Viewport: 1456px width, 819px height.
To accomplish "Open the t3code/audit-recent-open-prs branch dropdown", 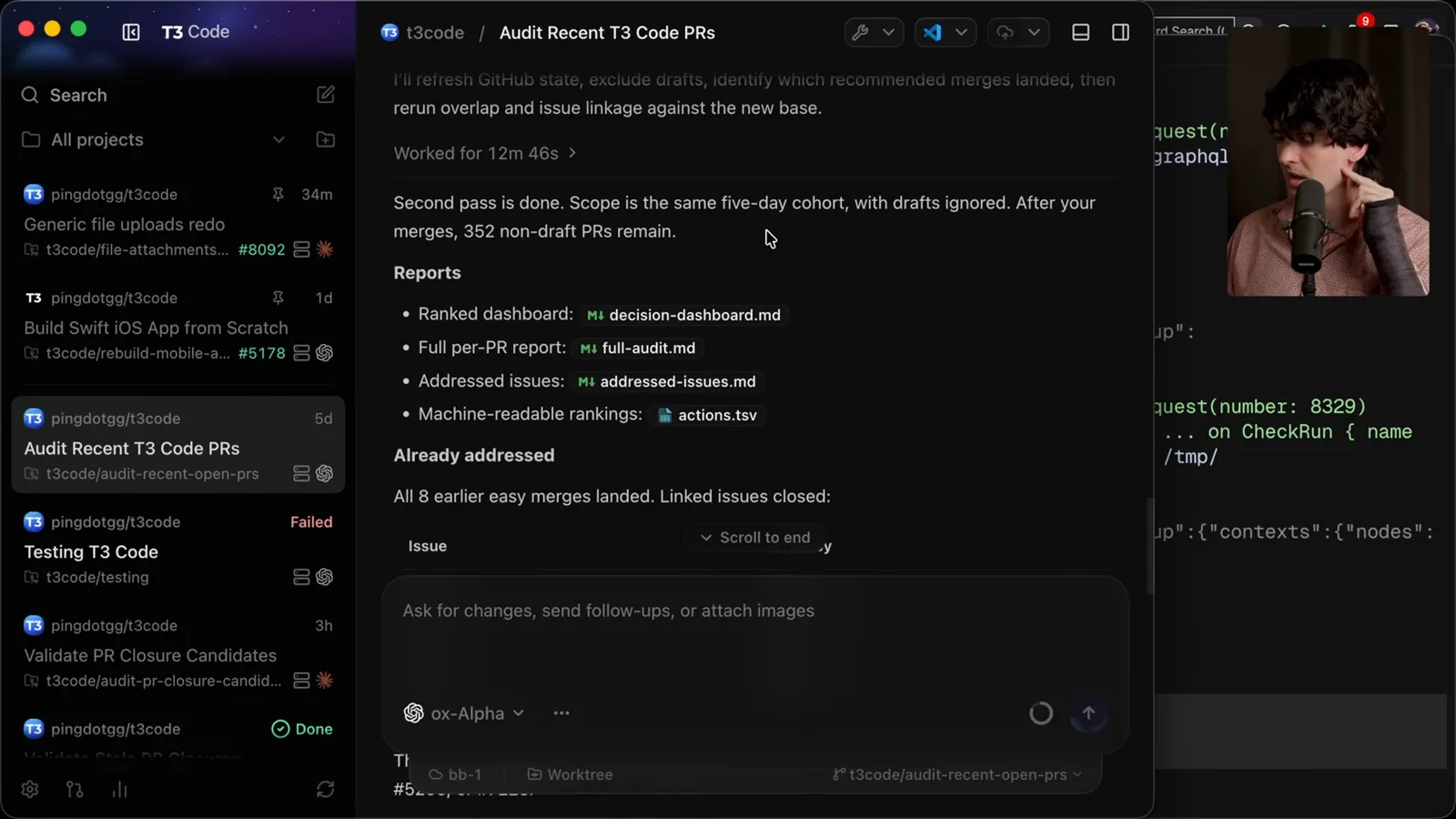I will click(957, 774).
